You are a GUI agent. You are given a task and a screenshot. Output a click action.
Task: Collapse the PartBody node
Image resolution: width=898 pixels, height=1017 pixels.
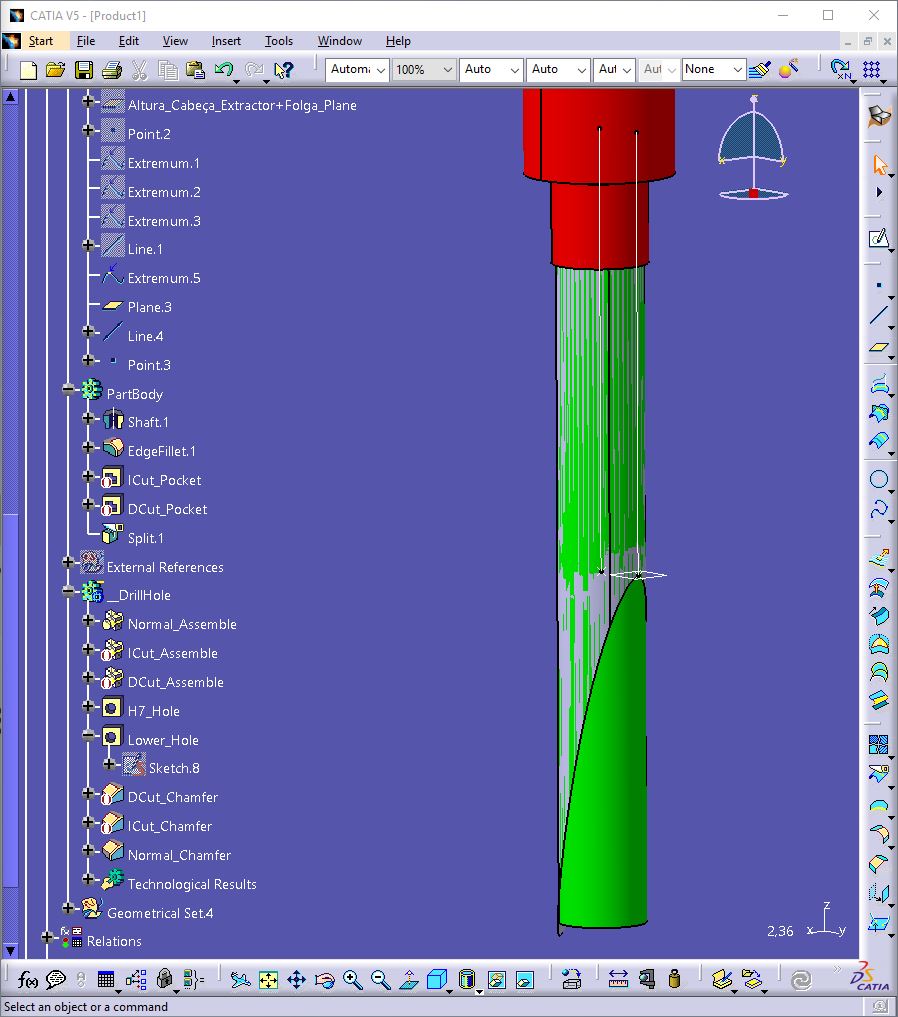(68, 389)
